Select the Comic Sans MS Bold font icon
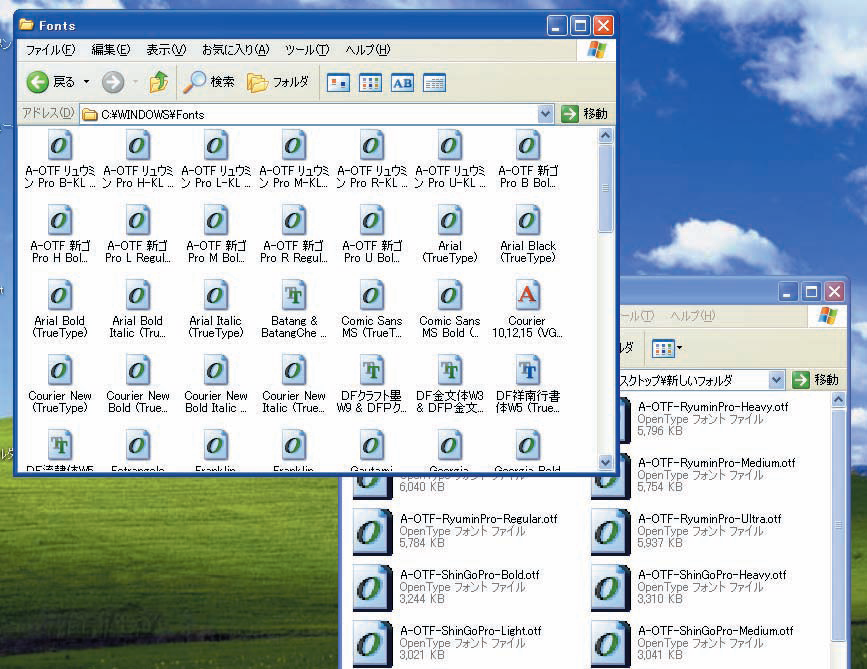The image size is (867, 669). (x=450, y=296)
